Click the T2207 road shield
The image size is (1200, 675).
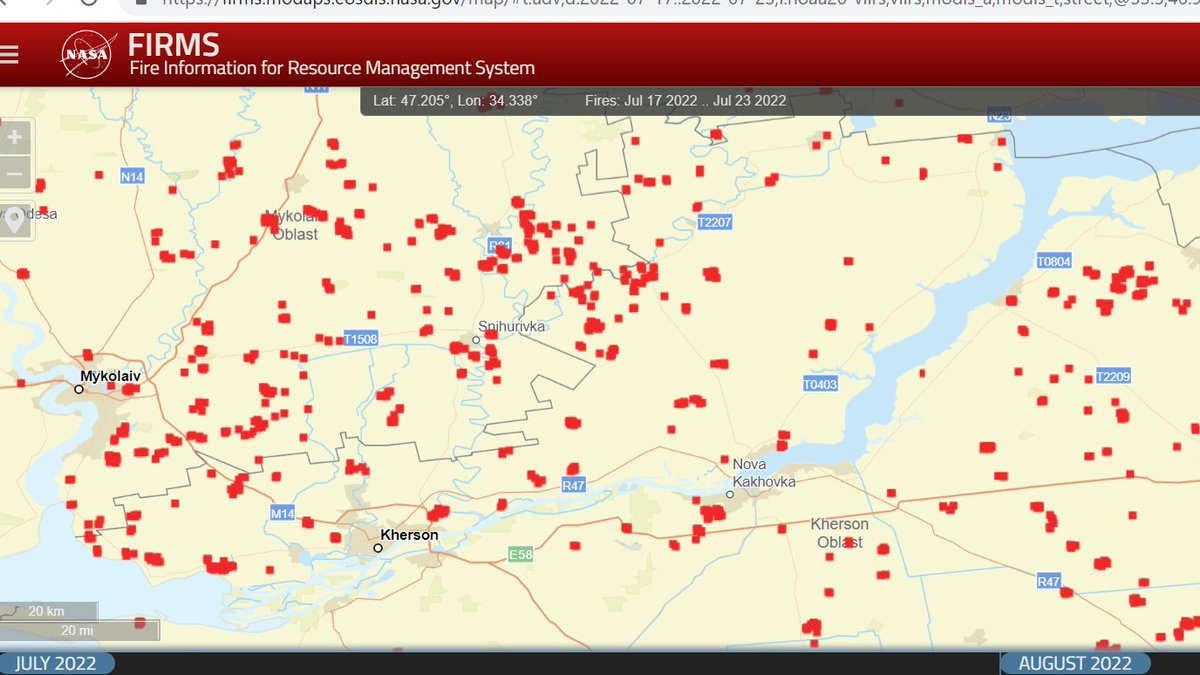(x=715, y=221)
